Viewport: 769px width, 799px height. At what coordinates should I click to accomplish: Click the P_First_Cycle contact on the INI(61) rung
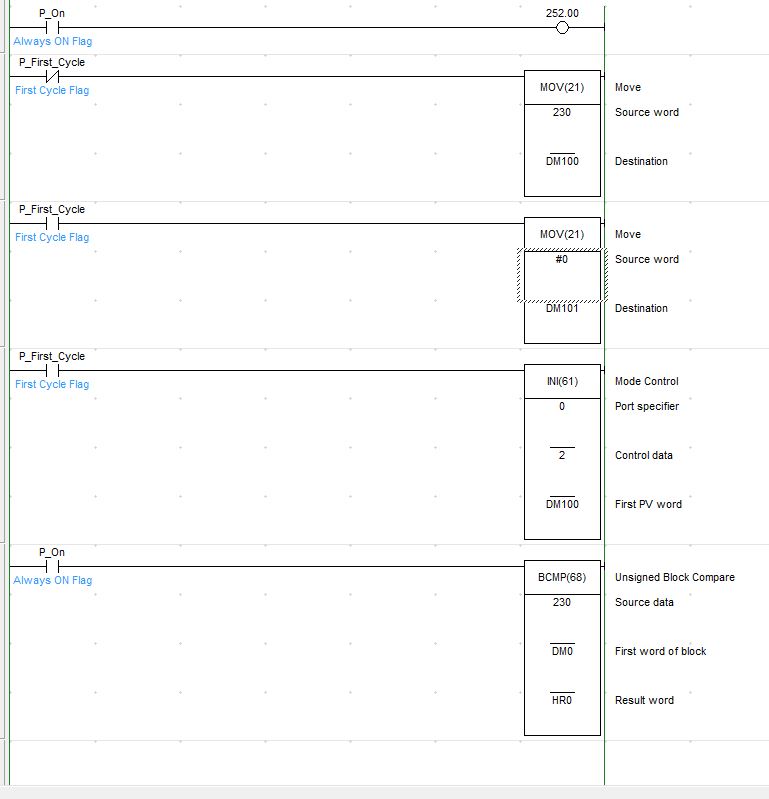[x=53, y=370]
